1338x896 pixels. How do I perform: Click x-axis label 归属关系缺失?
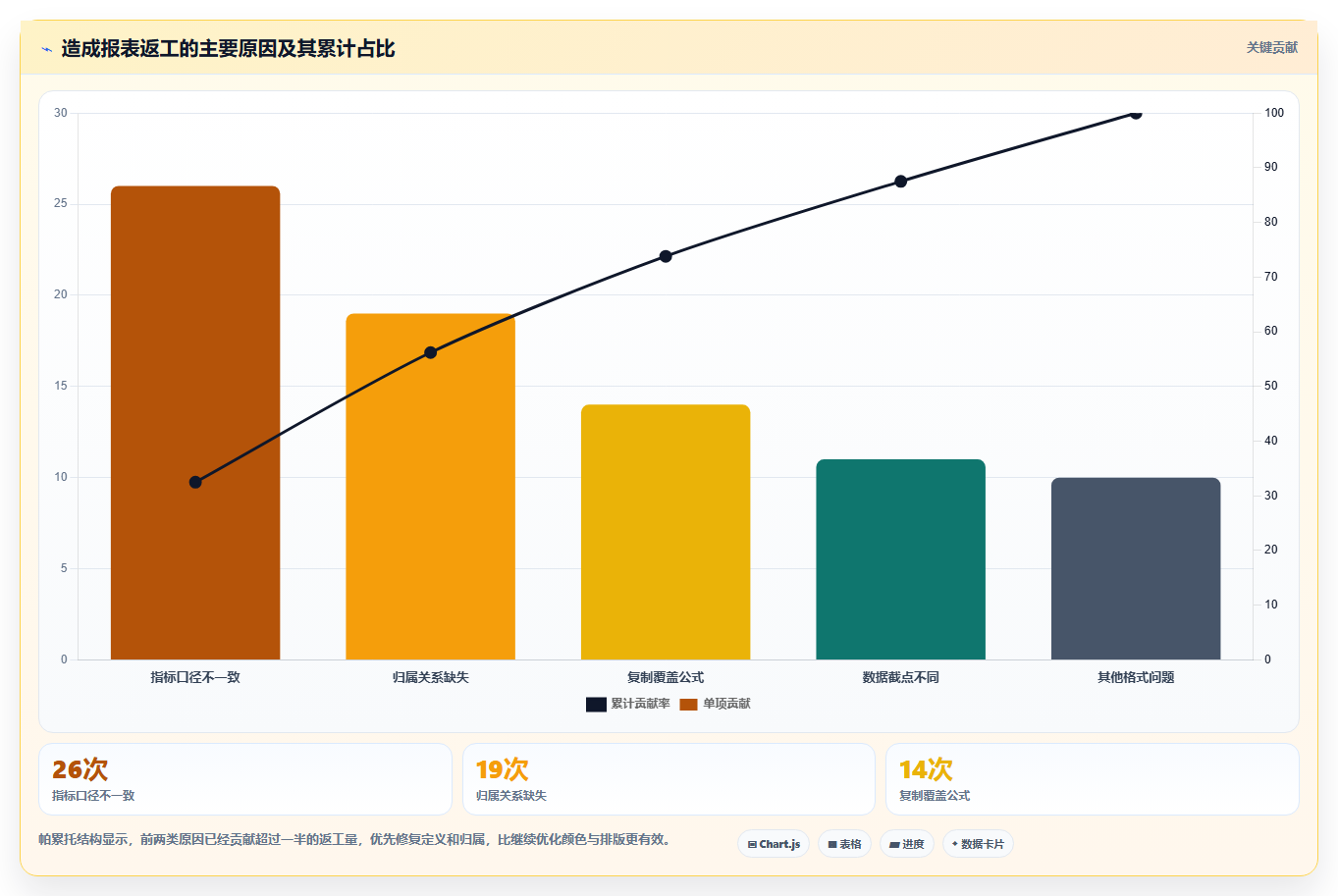tap(430, 677)
